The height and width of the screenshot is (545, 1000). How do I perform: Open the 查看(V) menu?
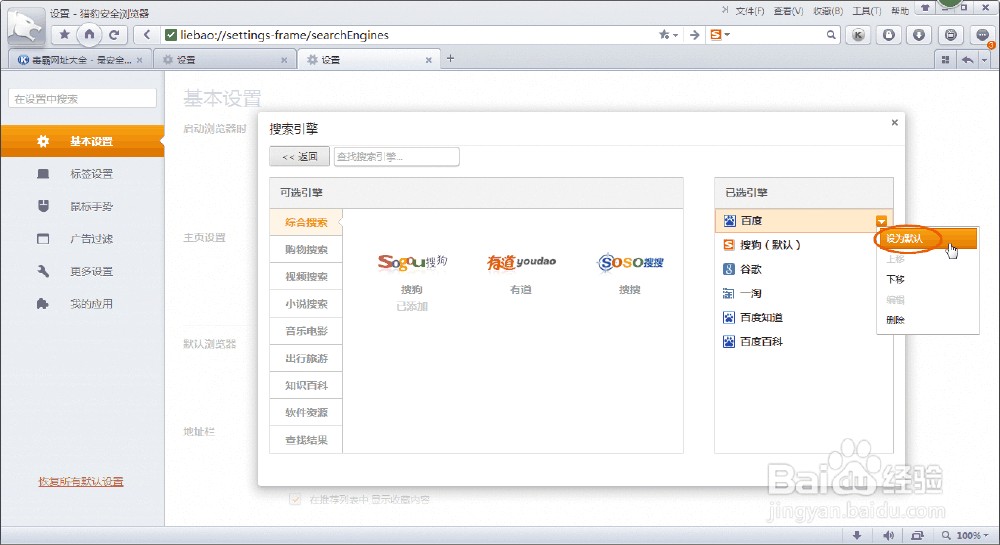(x=788, y=11)
